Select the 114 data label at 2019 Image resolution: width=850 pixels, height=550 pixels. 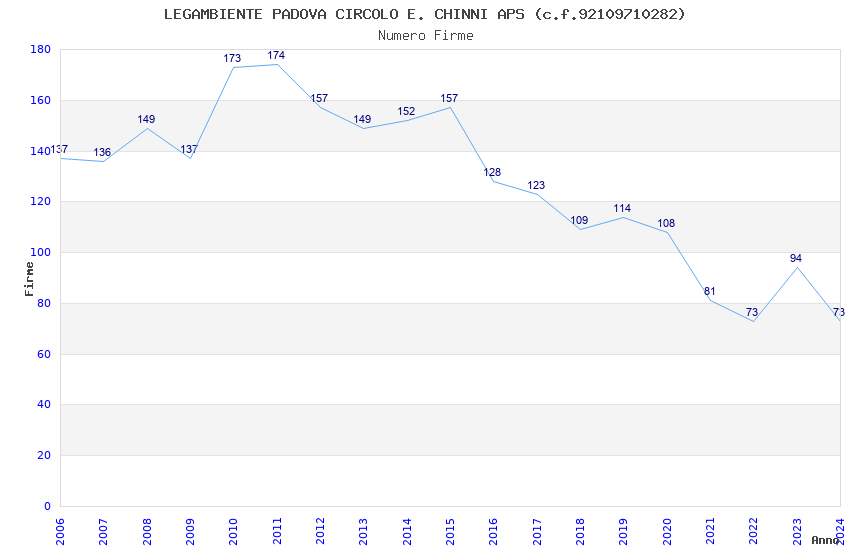(x=622, y=208)
